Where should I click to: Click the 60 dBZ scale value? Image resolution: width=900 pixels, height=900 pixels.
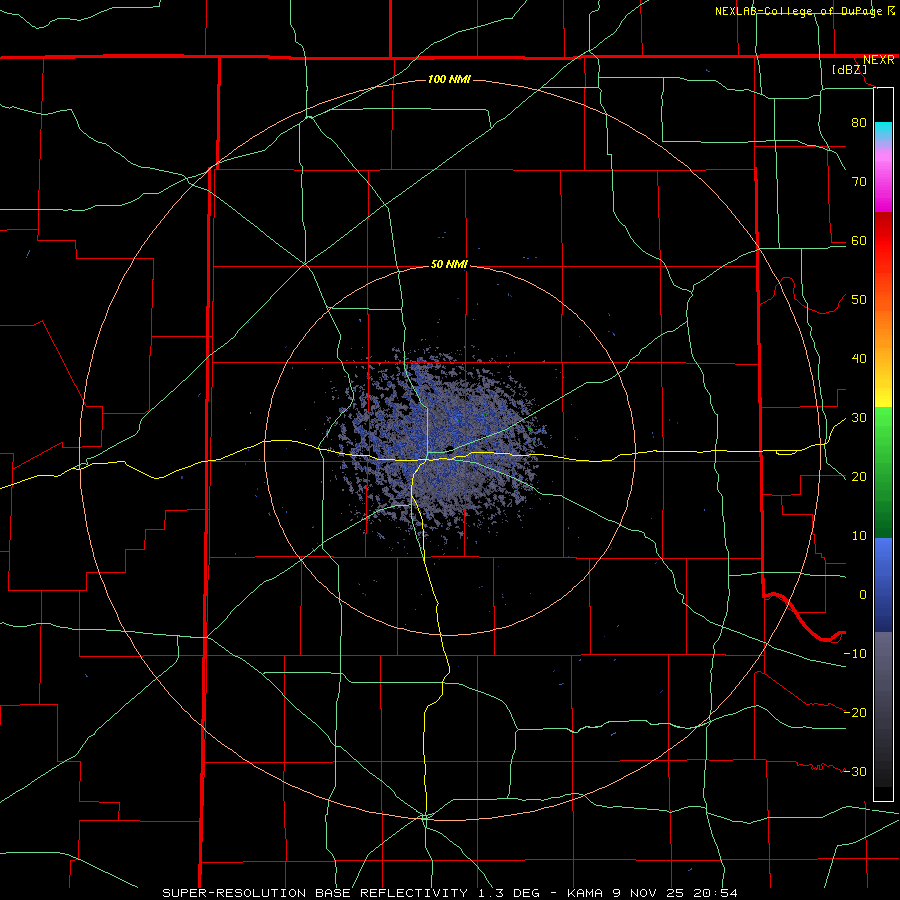coord(859,240)
